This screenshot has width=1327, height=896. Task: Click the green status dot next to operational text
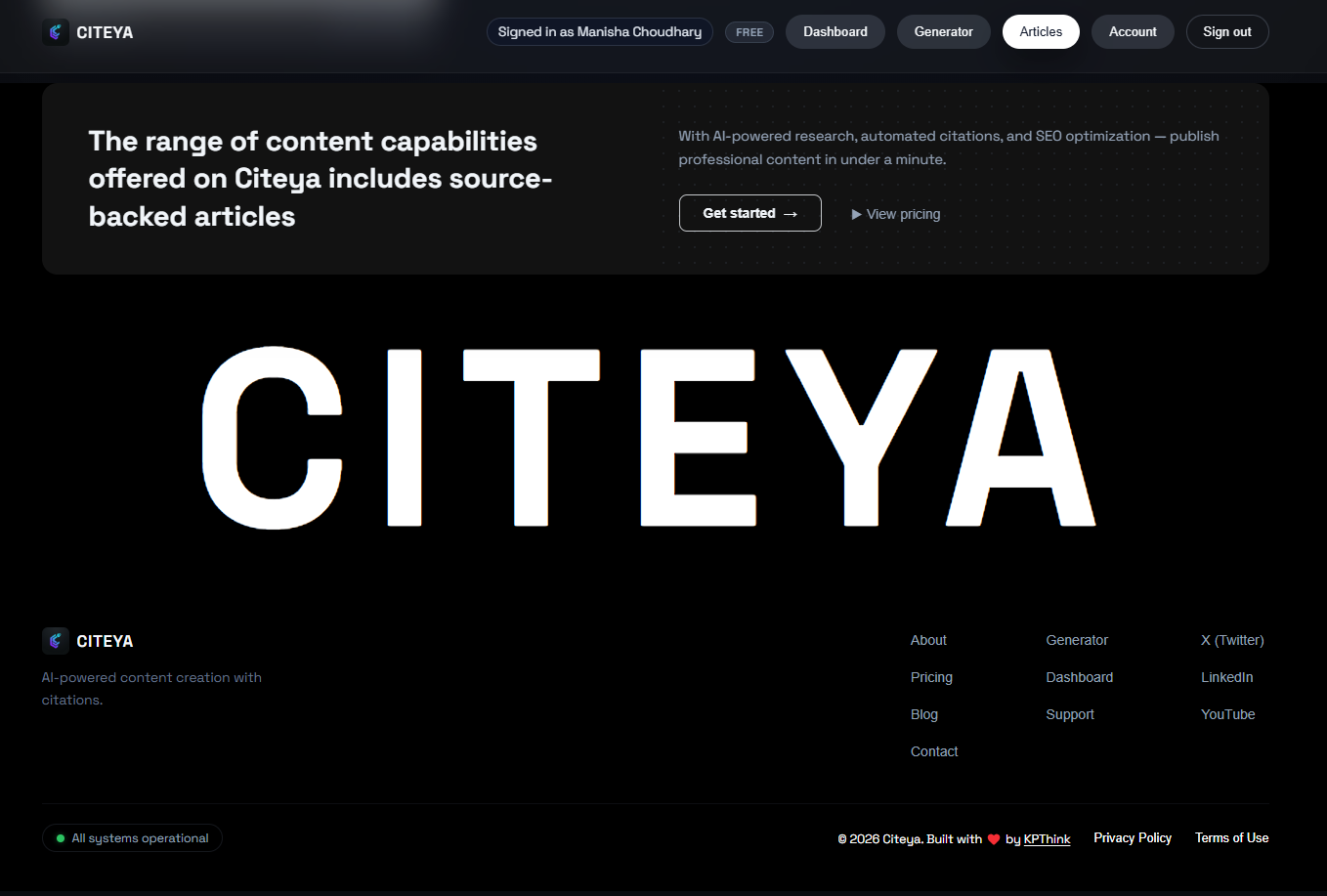click(60, 837)
